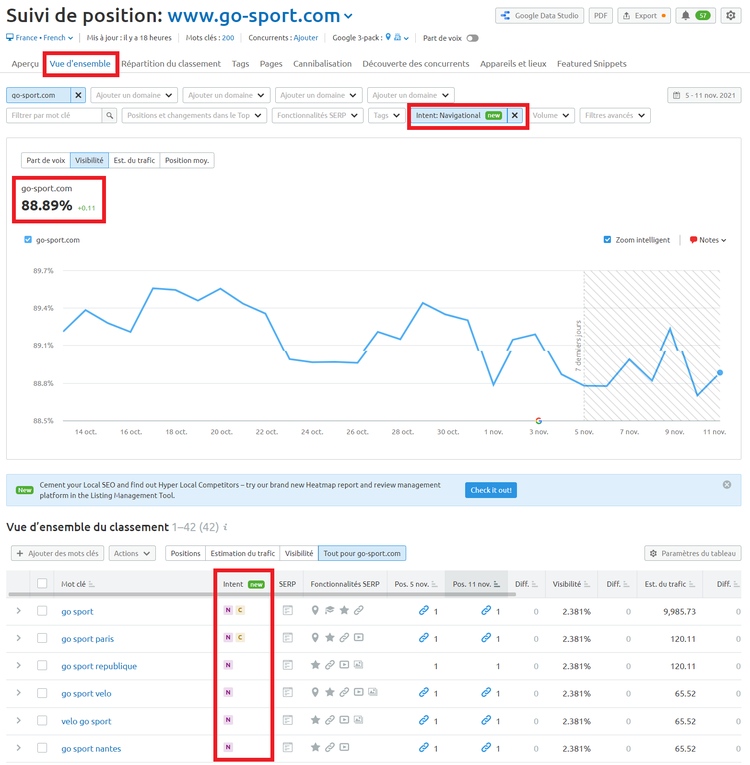The height and width of the screenshot is (765, 750).
Task: Click the Filtrer par mot clé input
Action: pyautogui.click(x=54, y=116)
